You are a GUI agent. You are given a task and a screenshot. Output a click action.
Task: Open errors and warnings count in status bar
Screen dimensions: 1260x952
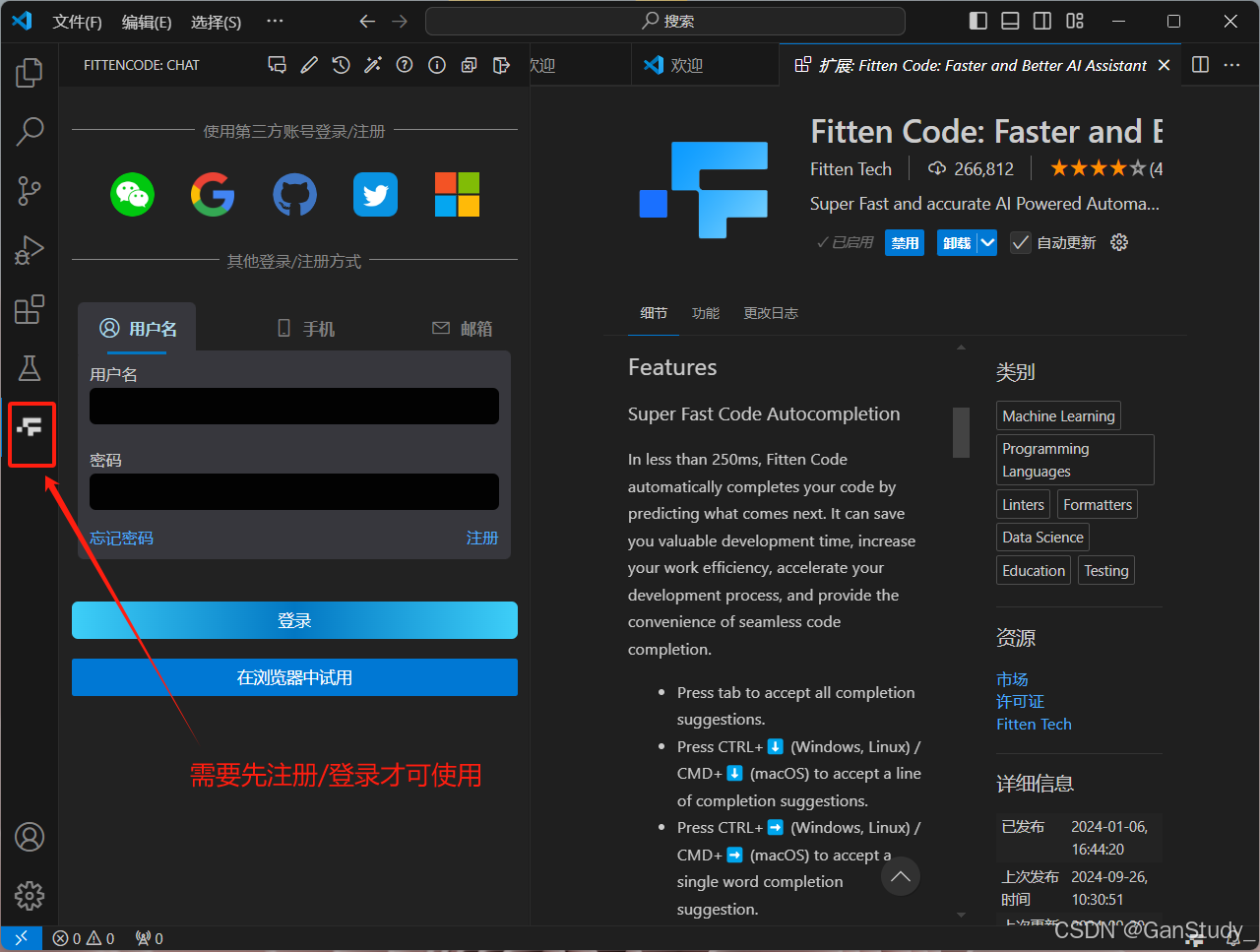point(84,938)
